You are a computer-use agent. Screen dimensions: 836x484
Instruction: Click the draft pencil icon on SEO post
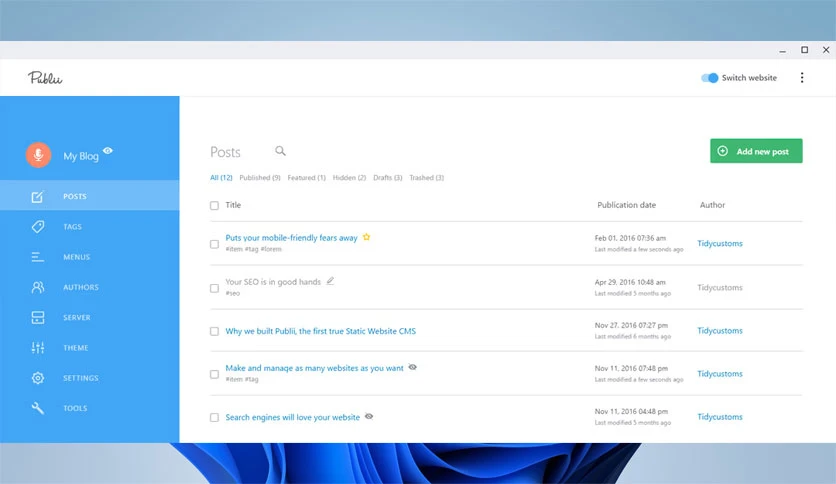pos(330,281)
